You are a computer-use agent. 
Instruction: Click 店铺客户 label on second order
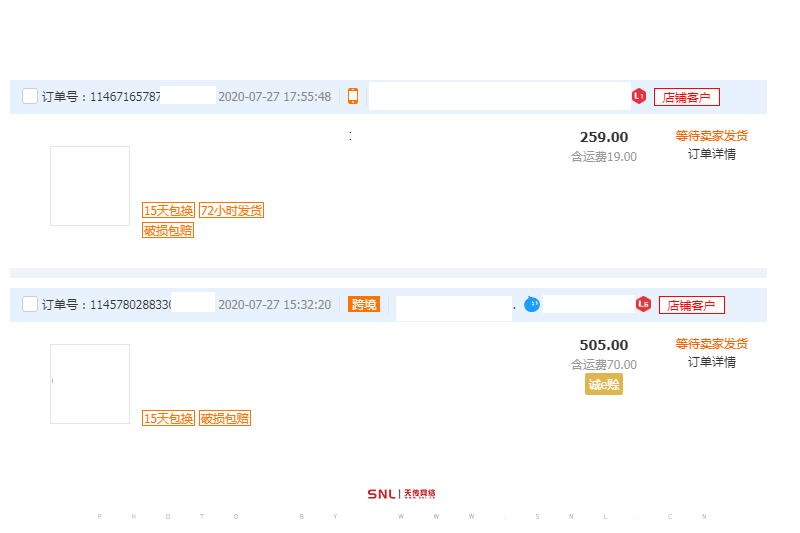[x=691, y=305]
